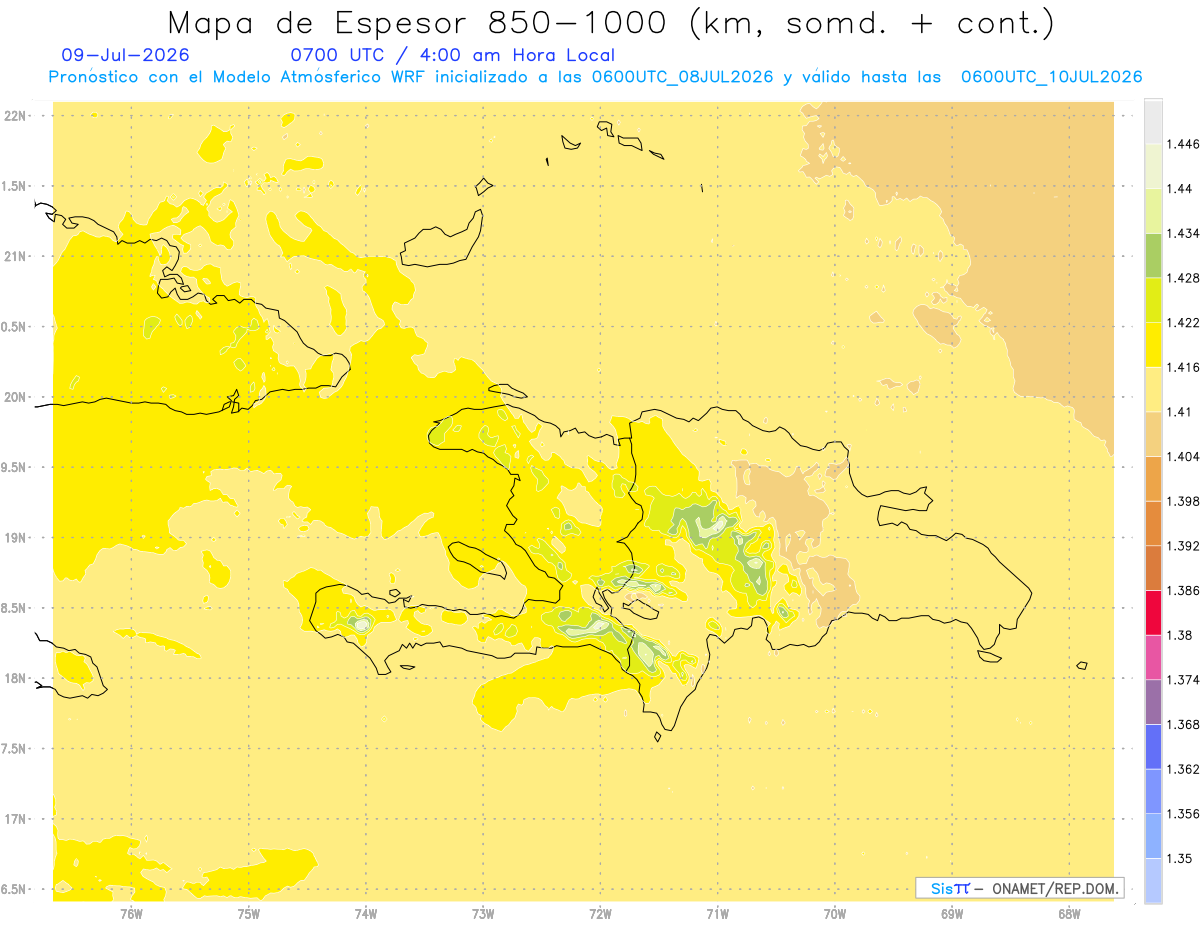The height and width of the screenshot is (927, 1200).
Task: Click the 74W longitude axis label
Action: [366, 913]
